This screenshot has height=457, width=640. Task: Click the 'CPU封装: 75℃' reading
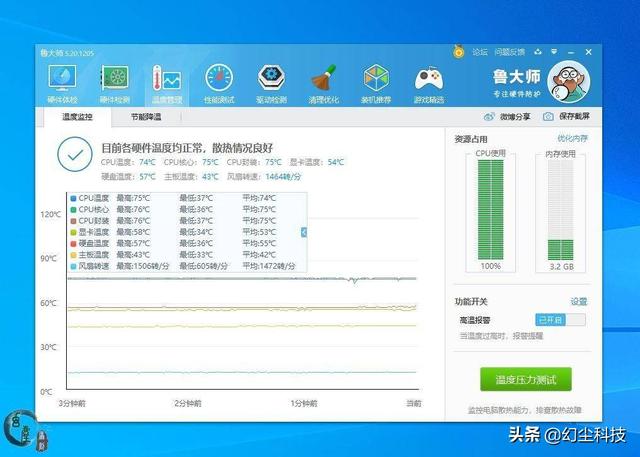254,162
